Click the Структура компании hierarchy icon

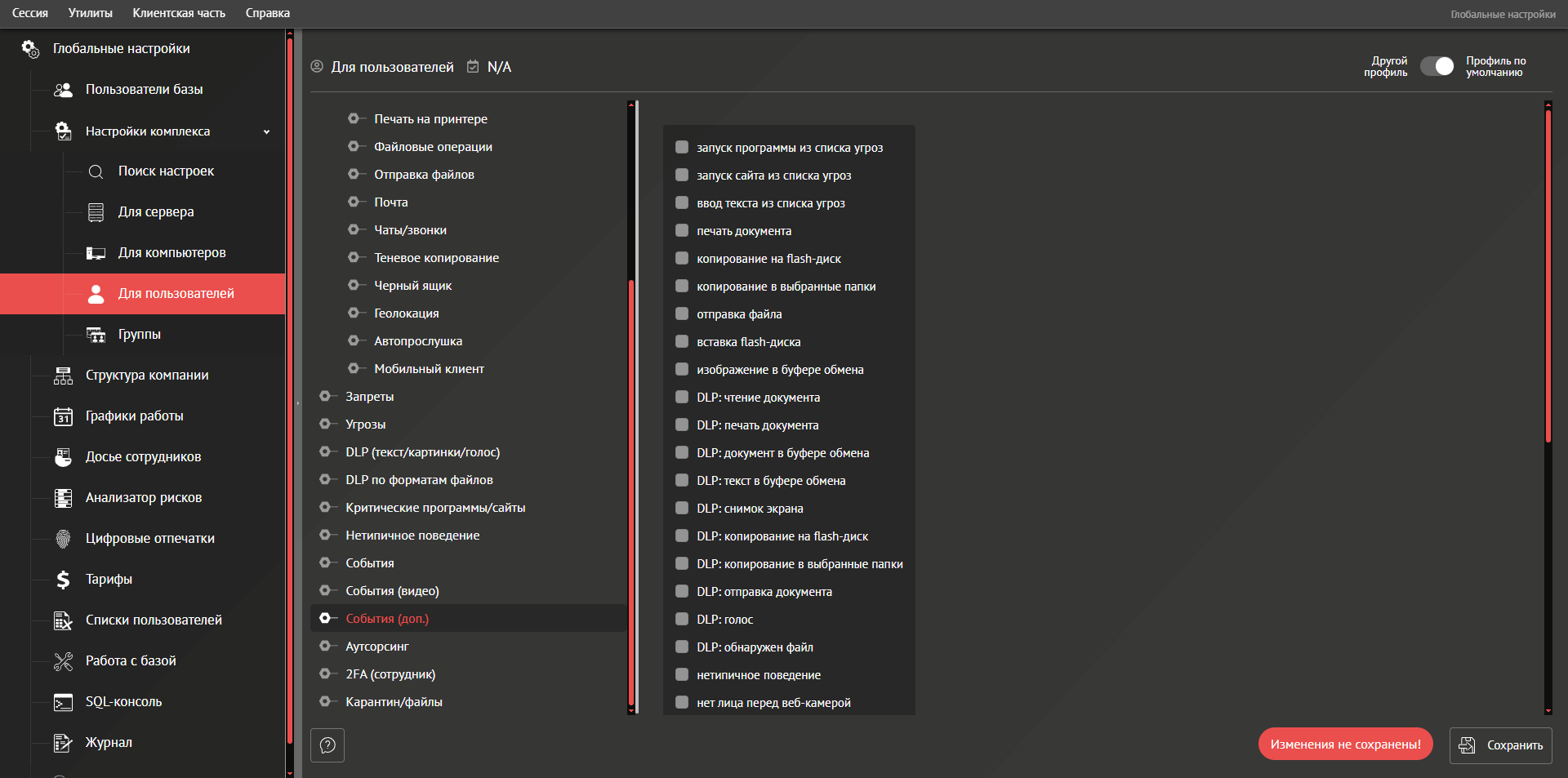(x=63, y=376)
